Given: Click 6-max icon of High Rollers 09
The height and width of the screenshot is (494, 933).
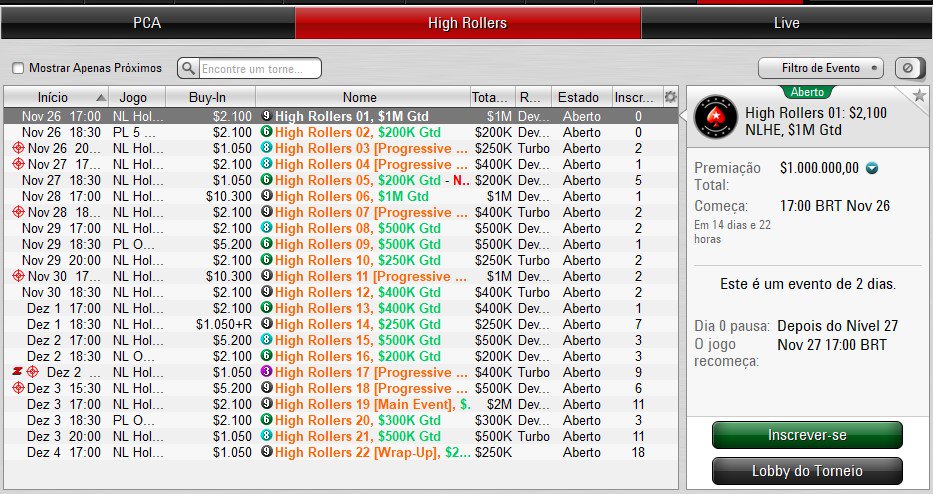Looking at the screenshot, I should click(267, 244).
